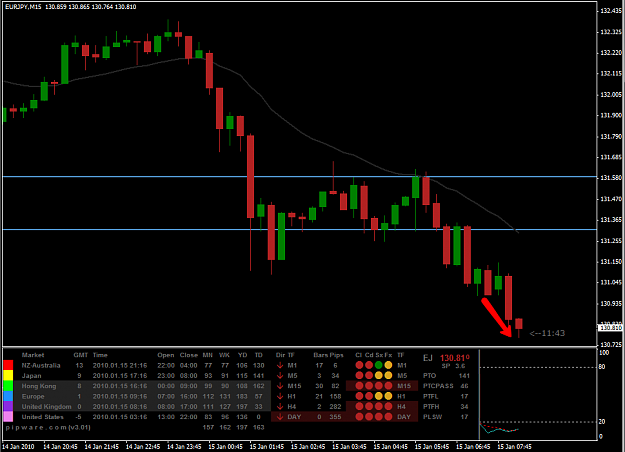Screen dimensions: 625x452
Task: Click the DAY down direction arrow
Action: [x=280, y=417]
